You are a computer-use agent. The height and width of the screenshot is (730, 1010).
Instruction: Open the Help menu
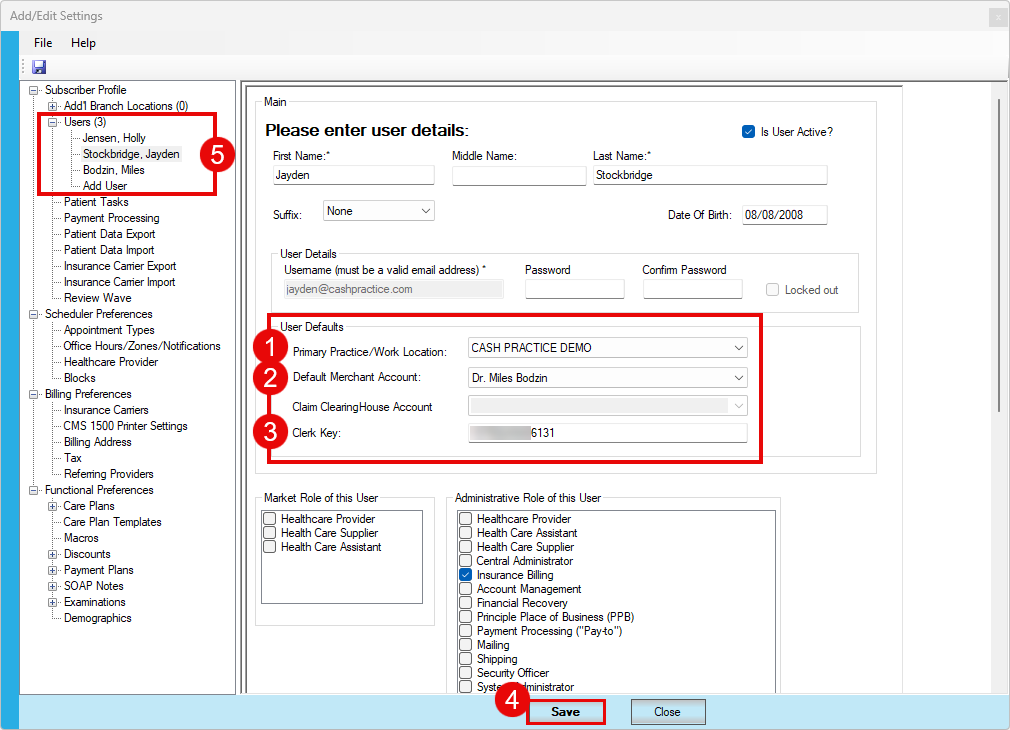click(83, 43)
